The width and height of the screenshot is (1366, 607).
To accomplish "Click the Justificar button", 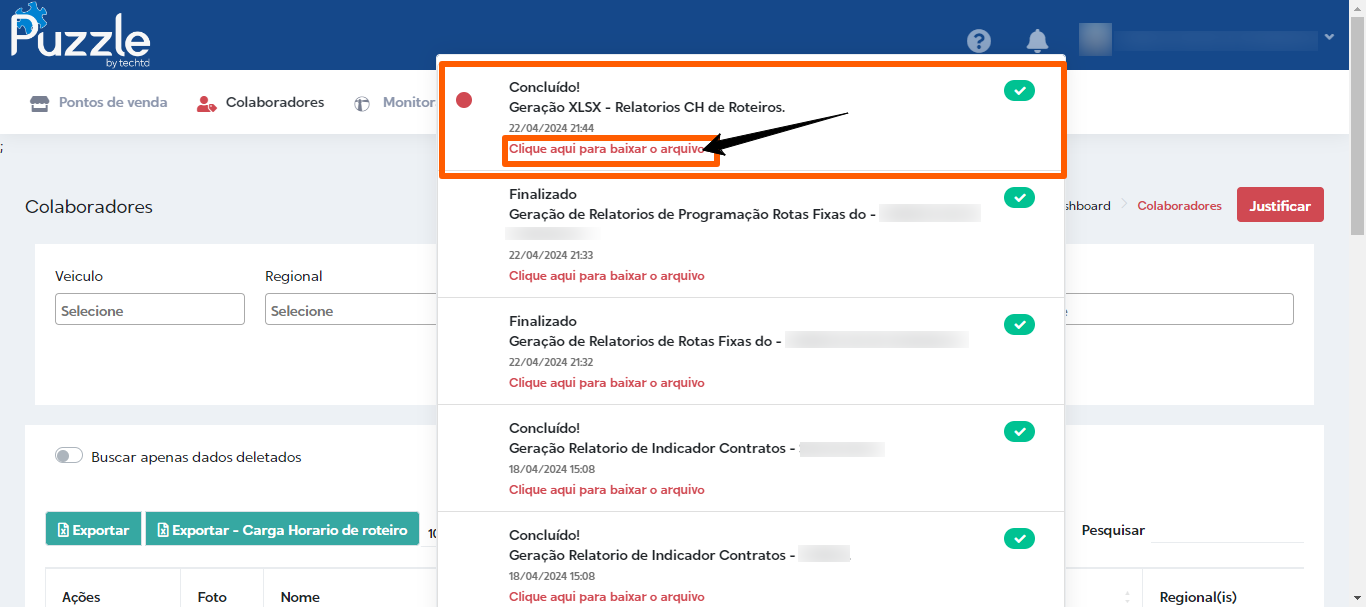I will (x=1280, y=205).
